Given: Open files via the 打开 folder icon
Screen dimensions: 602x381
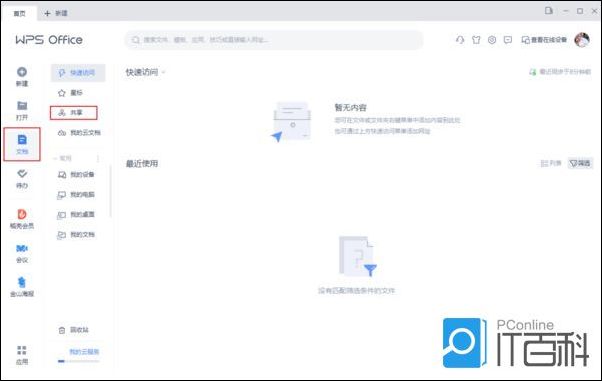Looking at the screenshot, I should coord(22,106).
